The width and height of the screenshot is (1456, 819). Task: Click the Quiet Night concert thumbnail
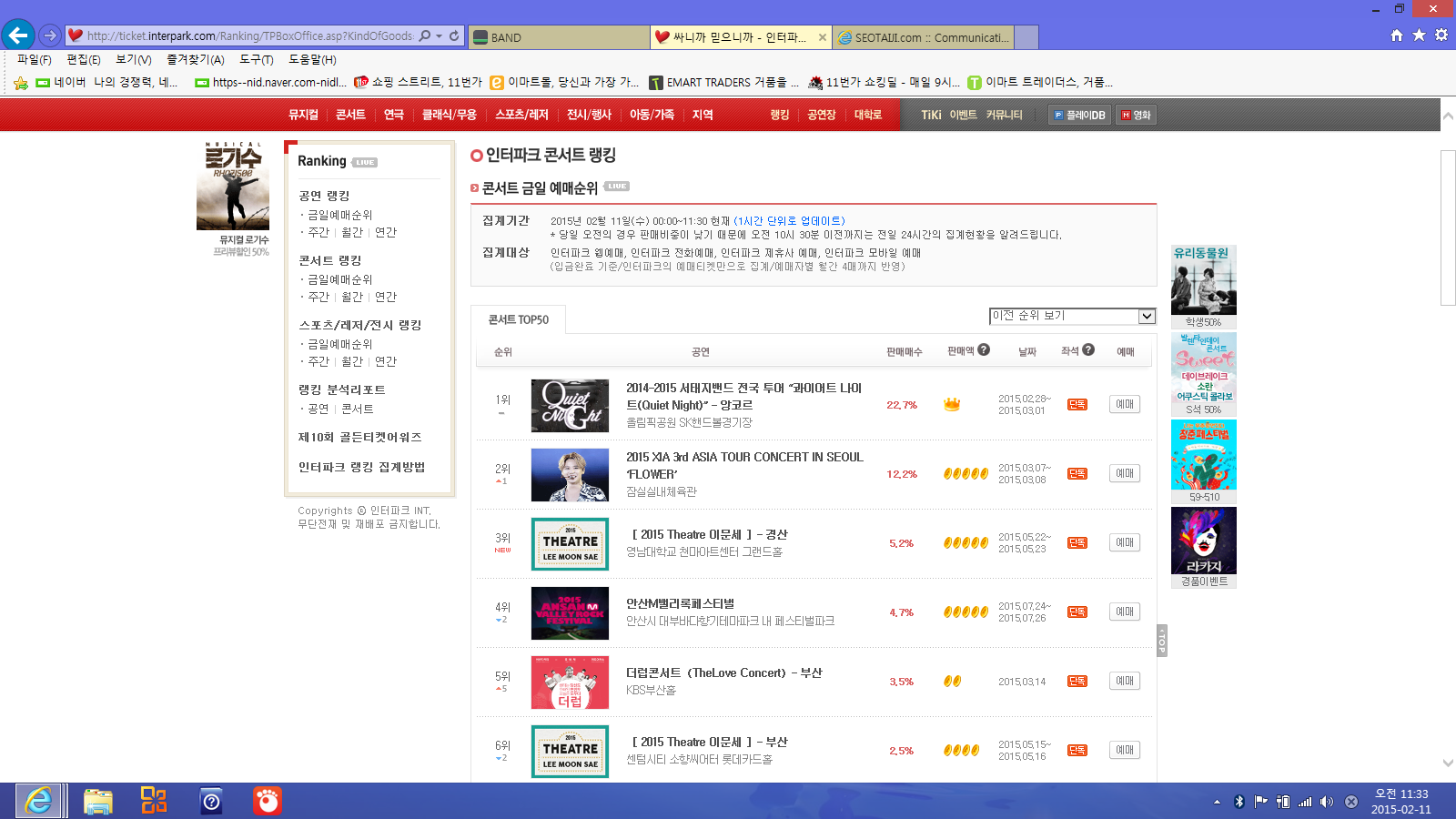coord(570,405)
